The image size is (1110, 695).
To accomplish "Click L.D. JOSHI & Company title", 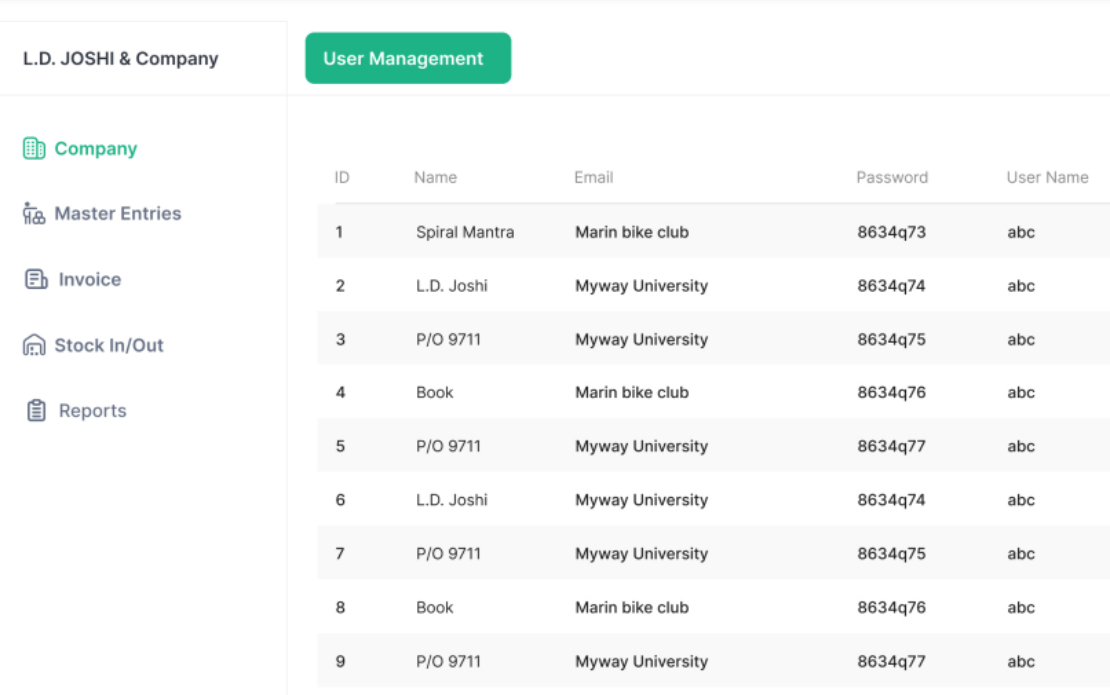I will 120,58.
